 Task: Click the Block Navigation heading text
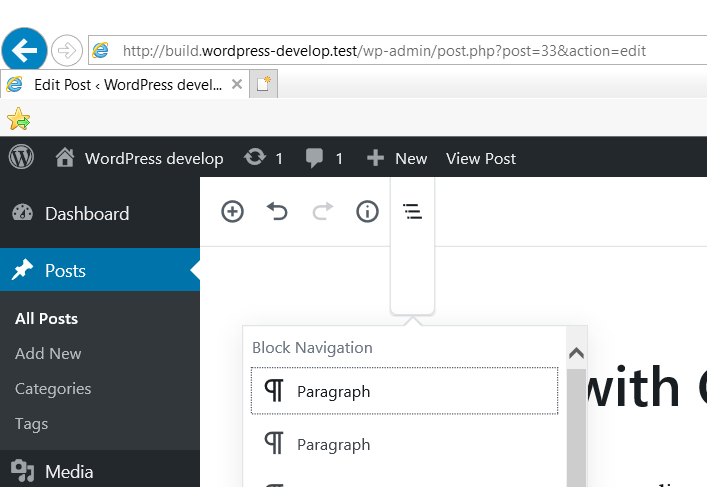(x=312, y=348)
